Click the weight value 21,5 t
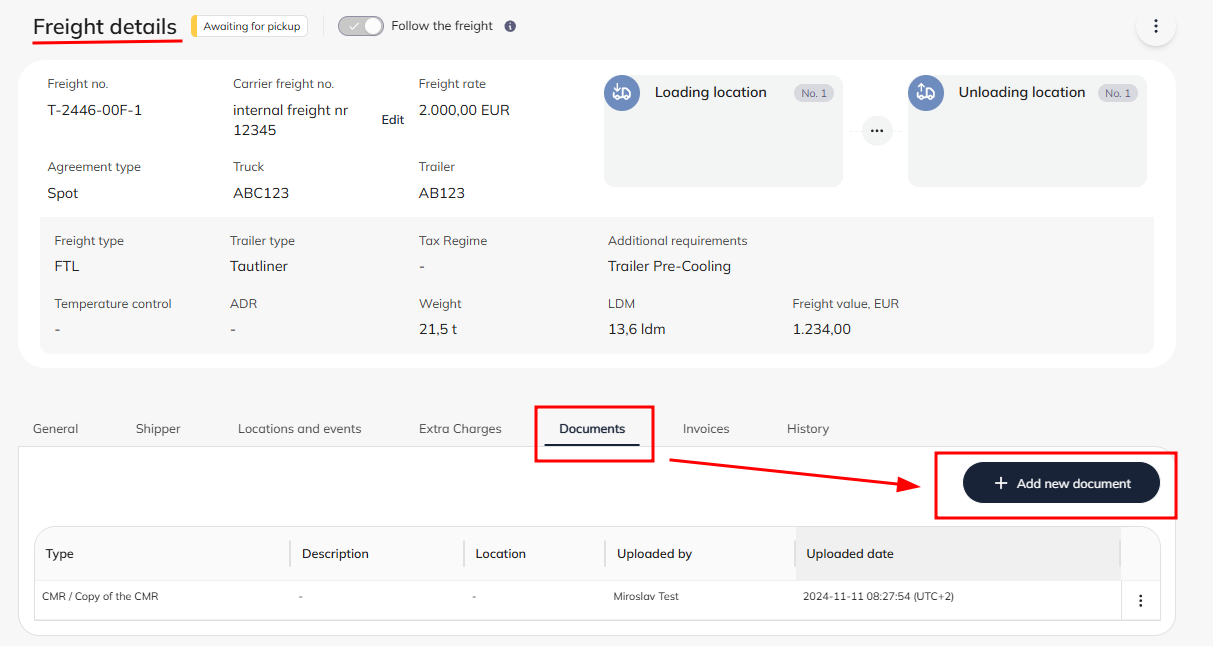Screen dimensions: 1213x646 coord(438,329)
